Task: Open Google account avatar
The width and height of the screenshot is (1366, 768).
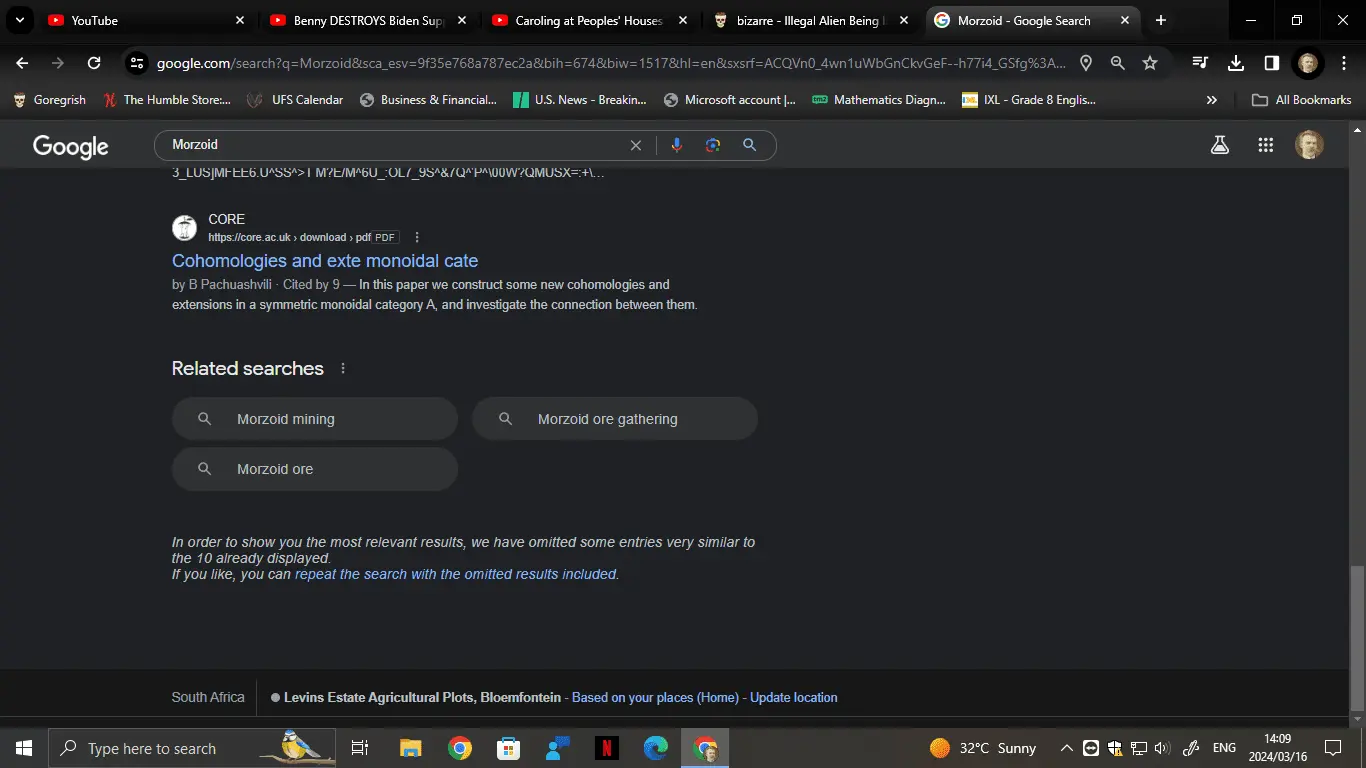Action: tap(1309, 145)
